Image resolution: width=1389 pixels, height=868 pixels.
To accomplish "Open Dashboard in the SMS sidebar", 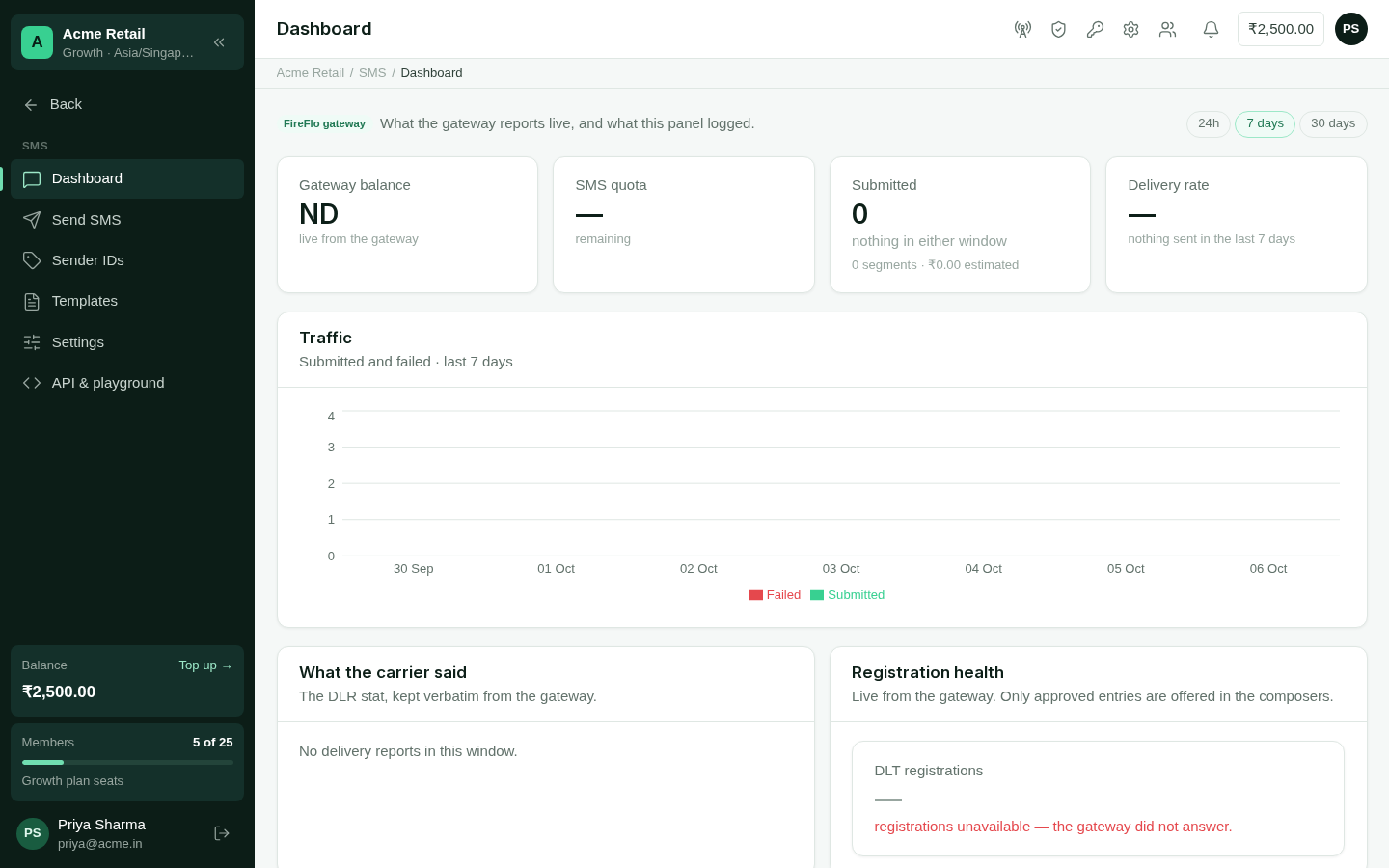I will coord(127,178).
